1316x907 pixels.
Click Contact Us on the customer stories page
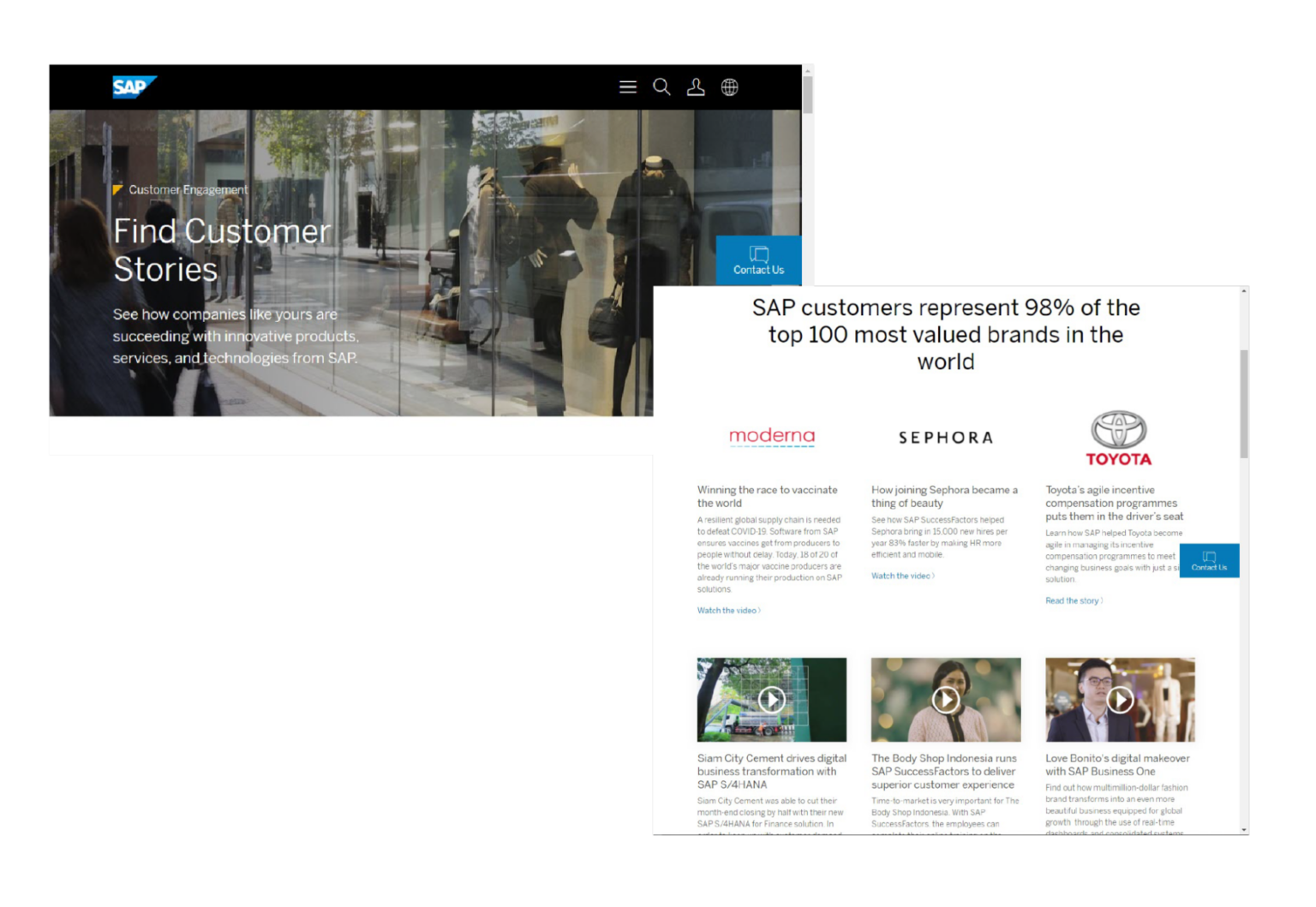[1209, 561]
